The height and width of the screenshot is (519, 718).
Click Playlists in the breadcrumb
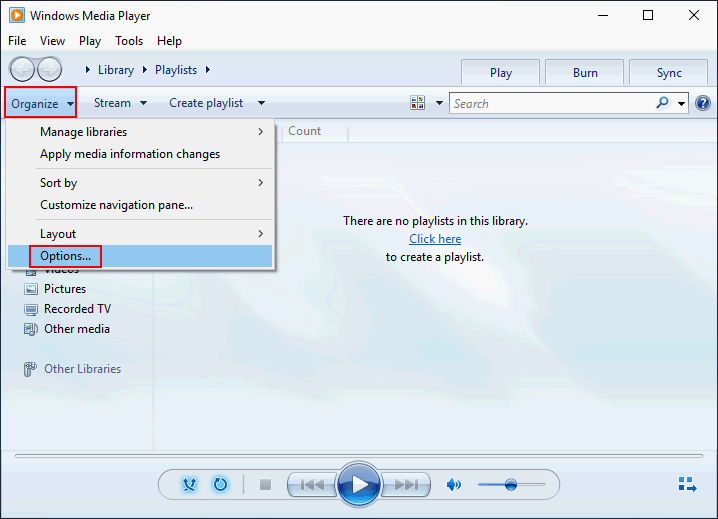tap(176, 70)
